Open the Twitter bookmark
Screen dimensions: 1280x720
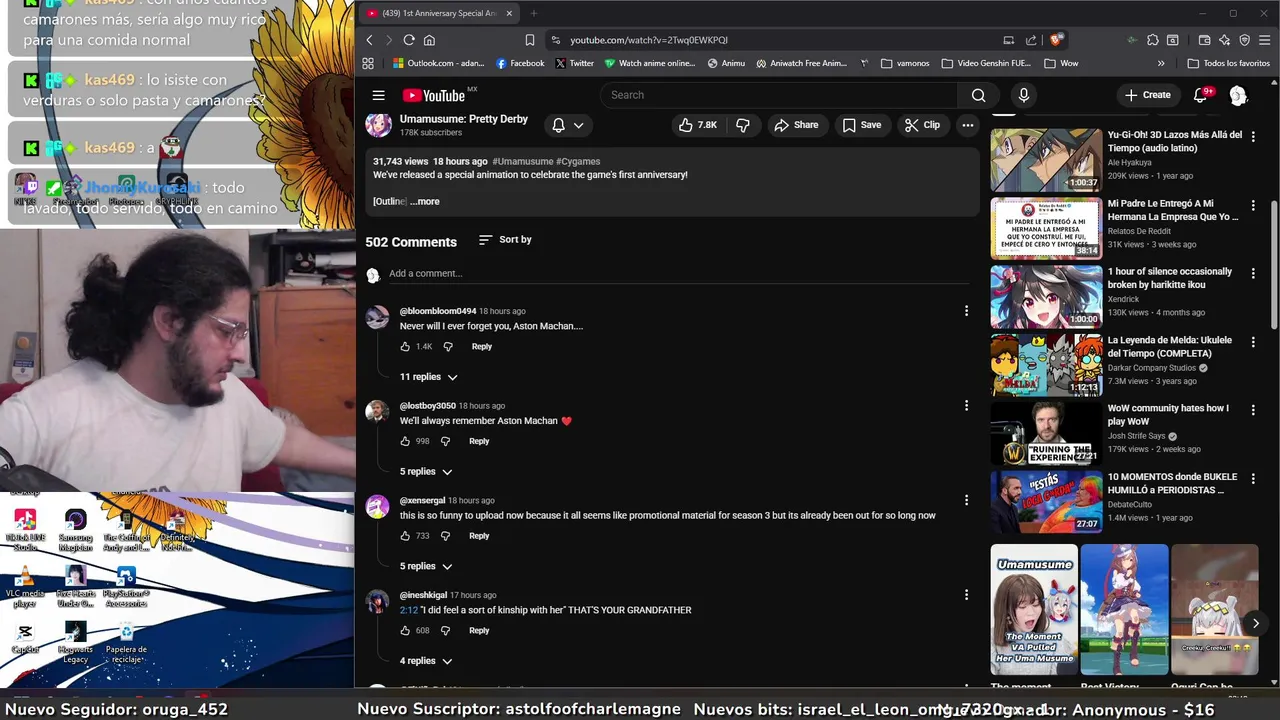coord(574,63)
